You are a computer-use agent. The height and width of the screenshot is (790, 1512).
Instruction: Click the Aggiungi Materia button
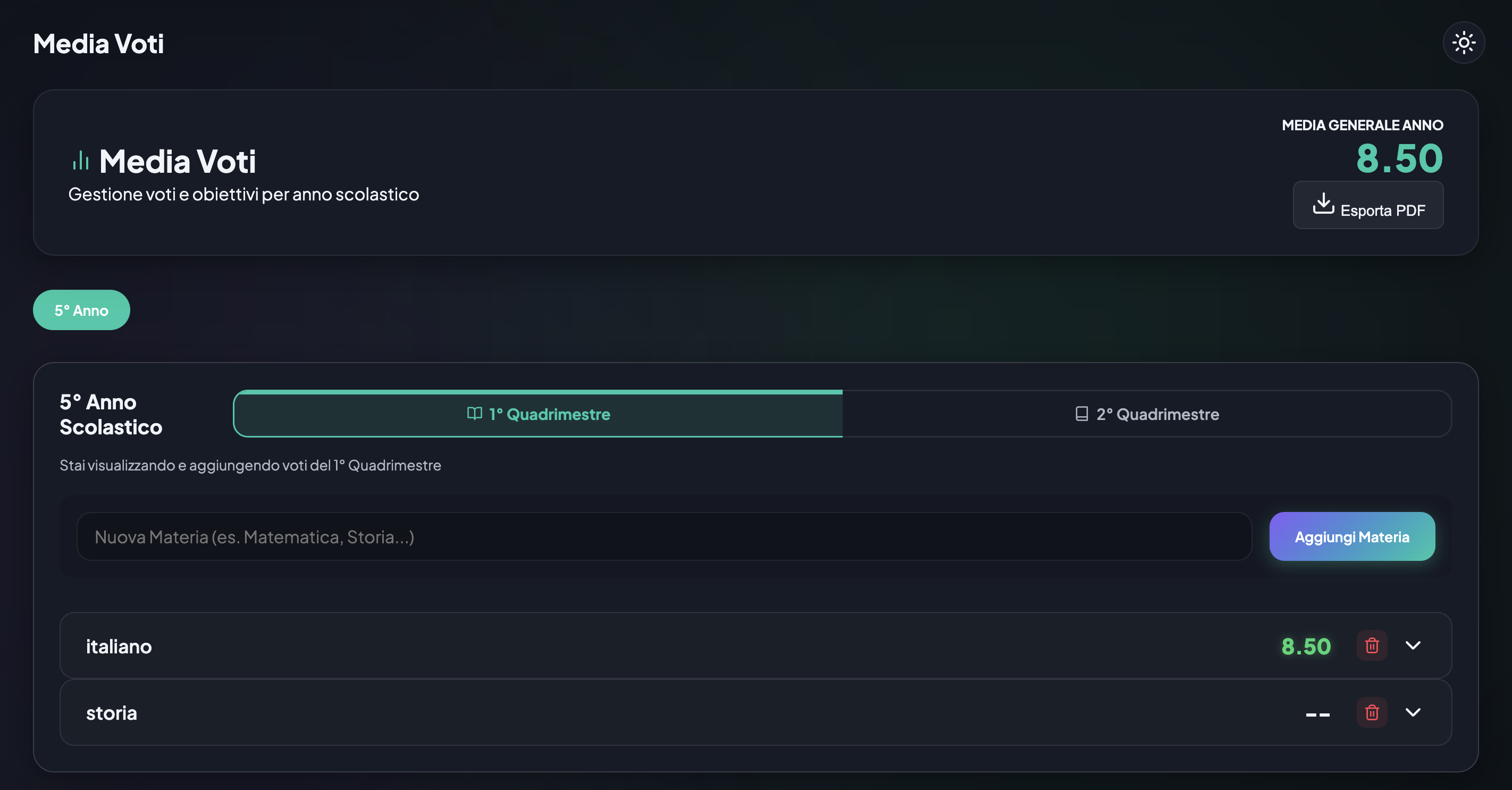(1352, 536)
